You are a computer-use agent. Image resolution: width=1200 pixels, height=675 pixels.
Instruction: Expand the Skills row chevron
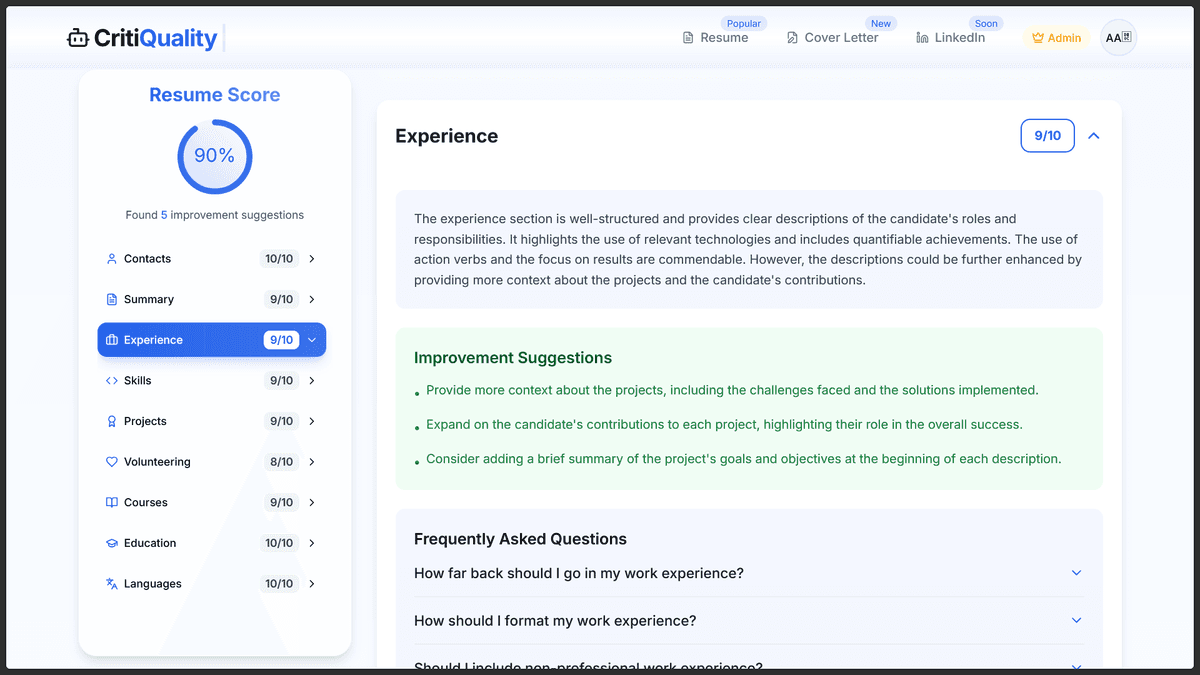click(312, 381)
